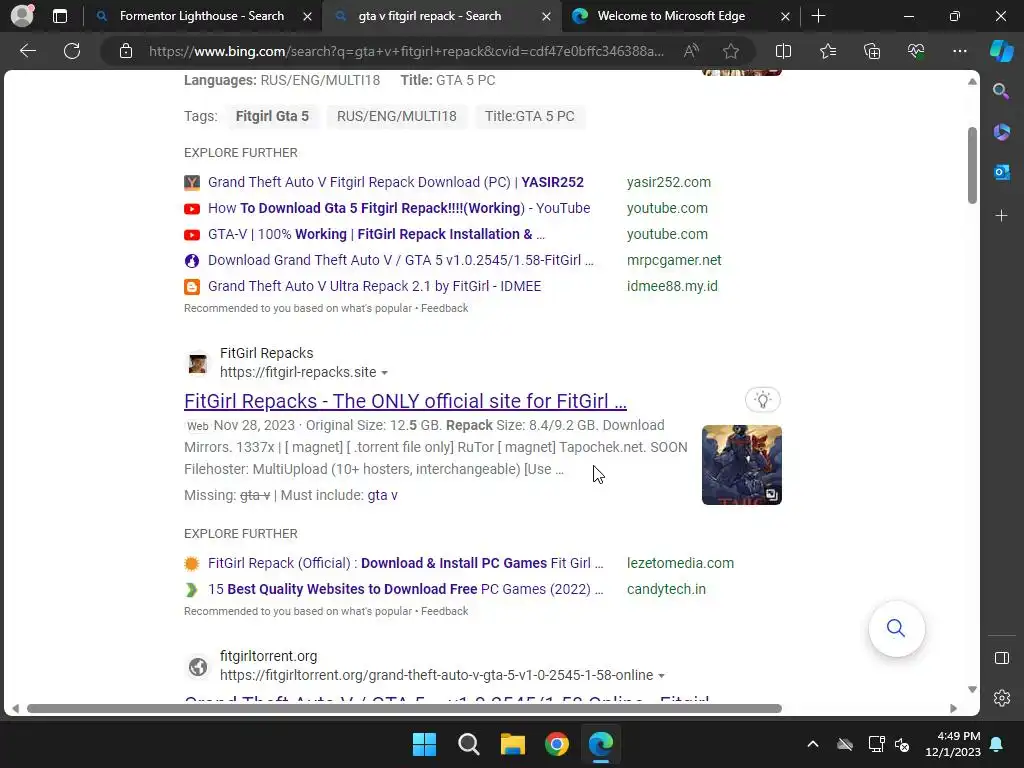Go back with the browser back arrow
This screenshot has height=768, width=1024.
(x=28, y=51)
